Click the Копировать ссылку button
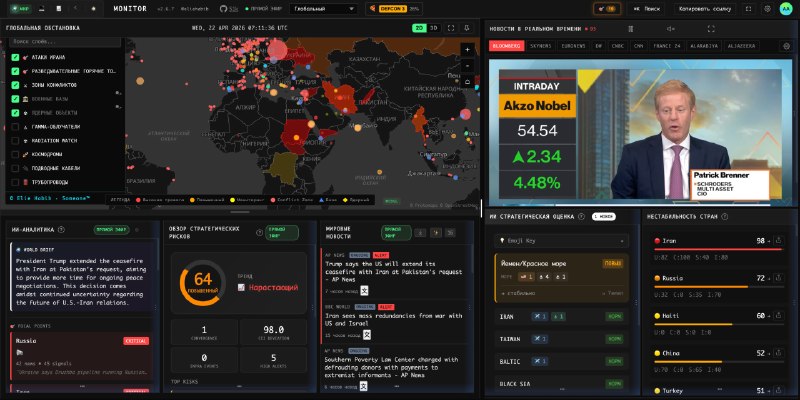 pos(706,9)
